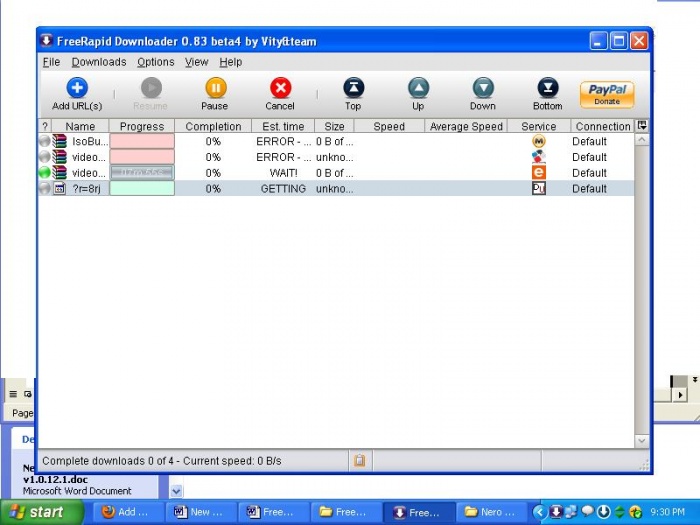Sort by Progress column header
Image resolution: width=700 pixels, height=525 pixels.
142,126
